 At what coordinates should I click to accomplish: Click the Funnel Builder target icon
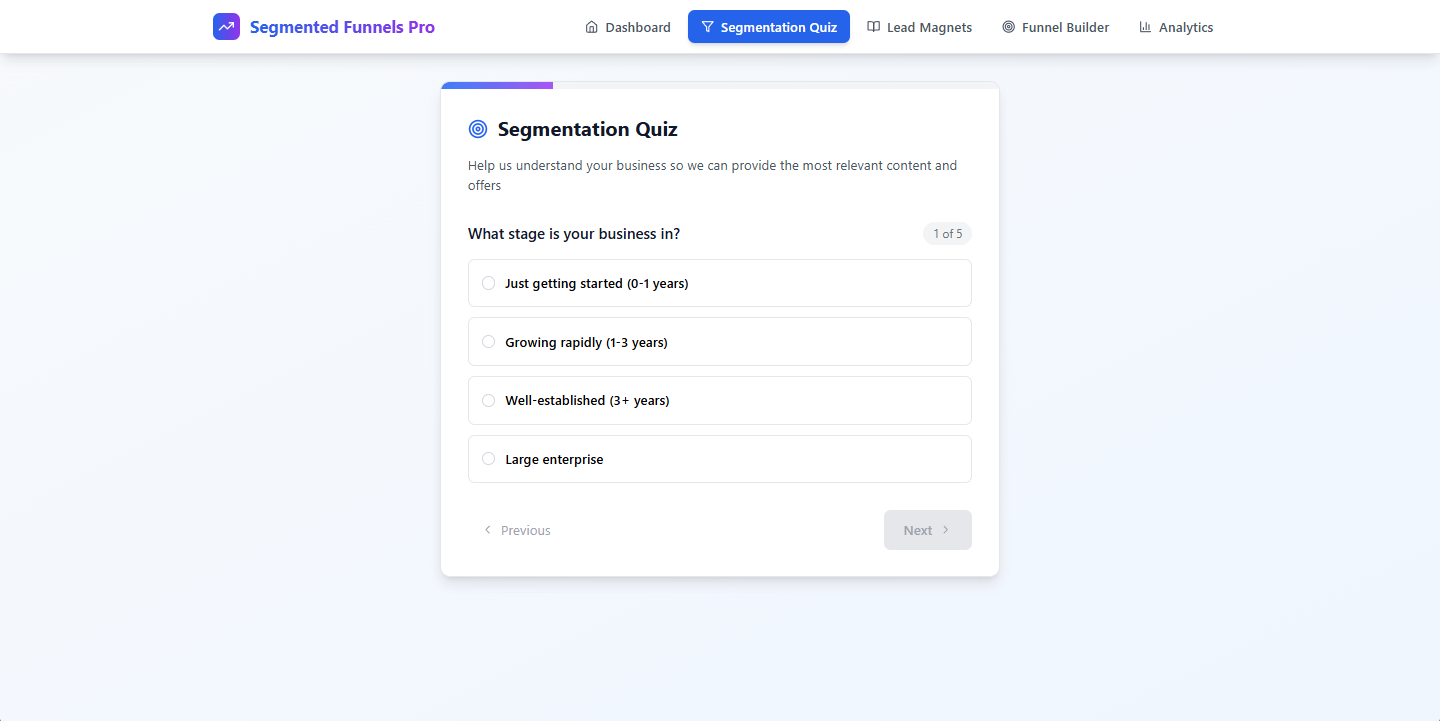click(x=1008, y=27)
